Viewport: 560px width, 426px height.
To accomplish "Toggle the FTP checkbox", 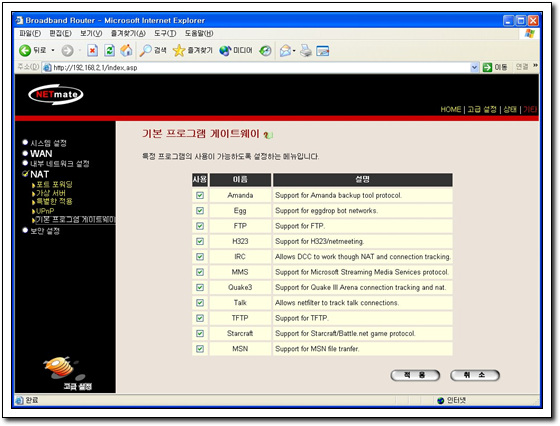I will (200, 226).
